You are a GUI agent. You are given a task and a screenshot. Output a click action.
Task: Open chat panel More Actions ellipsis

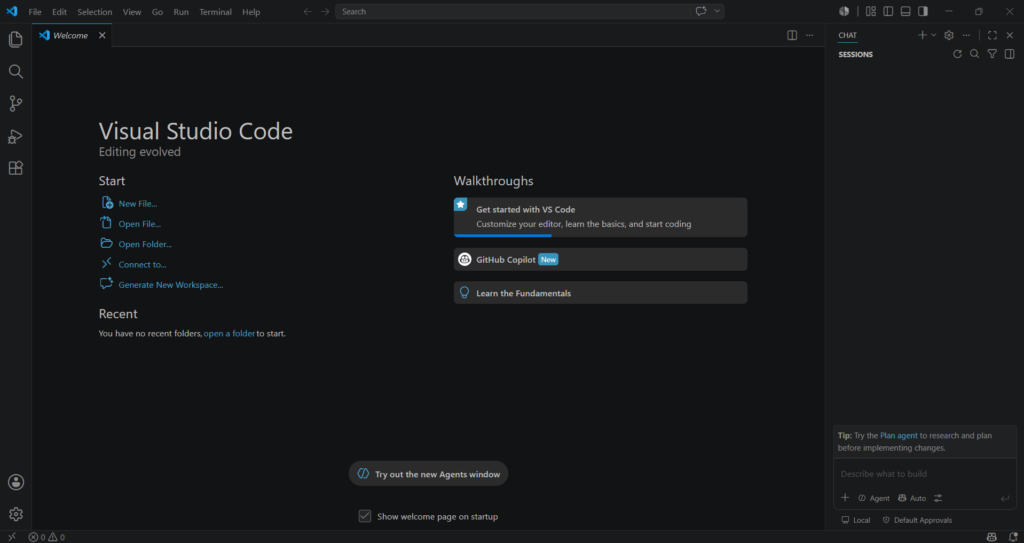pyautogui.click(x=967, y=35)
